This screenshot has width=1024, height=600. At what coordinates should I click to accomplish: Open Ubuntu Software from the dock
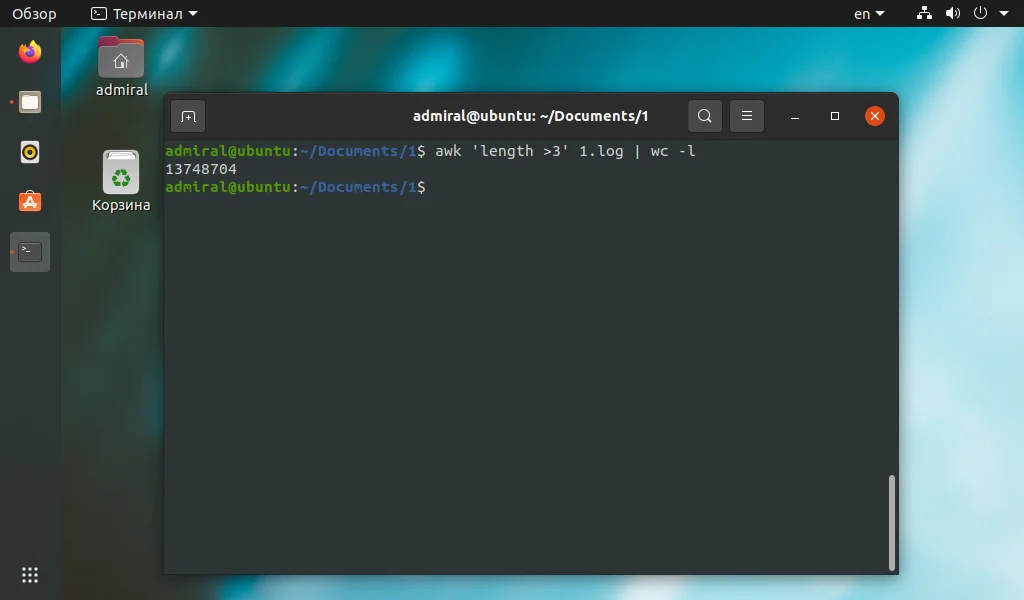coord(29,202)
